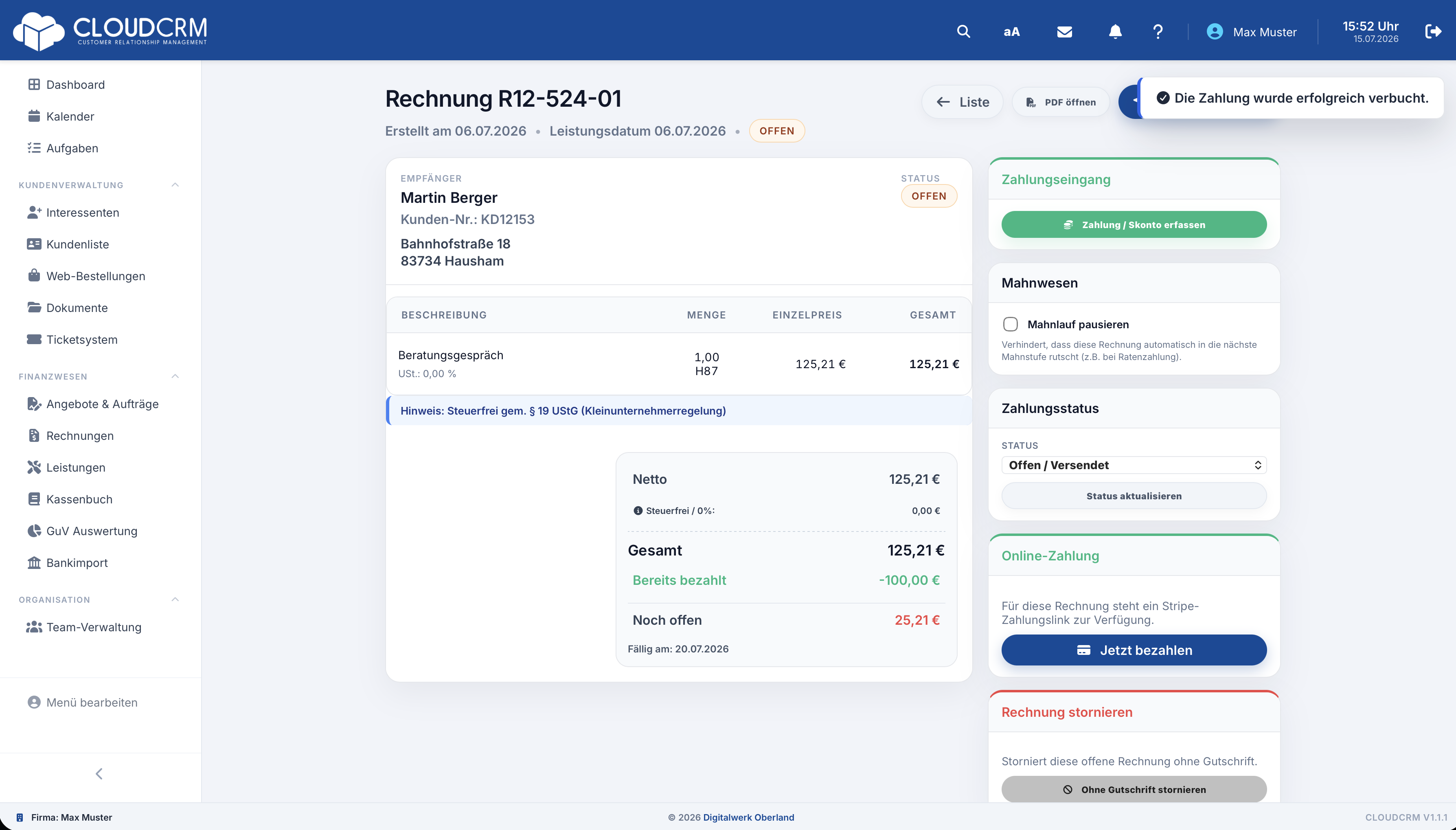
Task: Open Kalender in sidebar
Action: pos(70,116)
